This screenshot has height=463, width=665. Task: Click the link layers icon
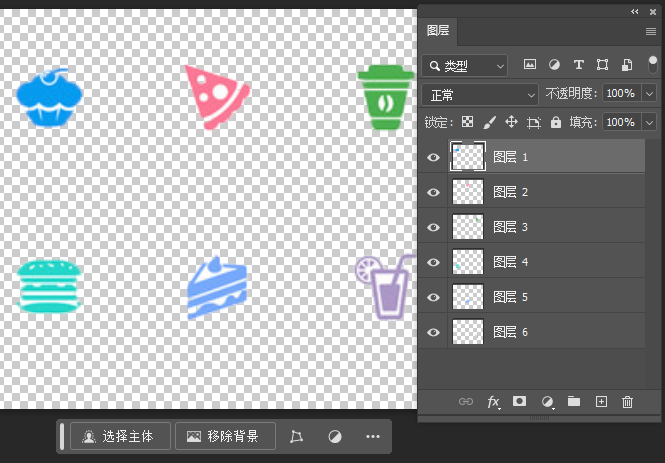click(x=466, y=402)
